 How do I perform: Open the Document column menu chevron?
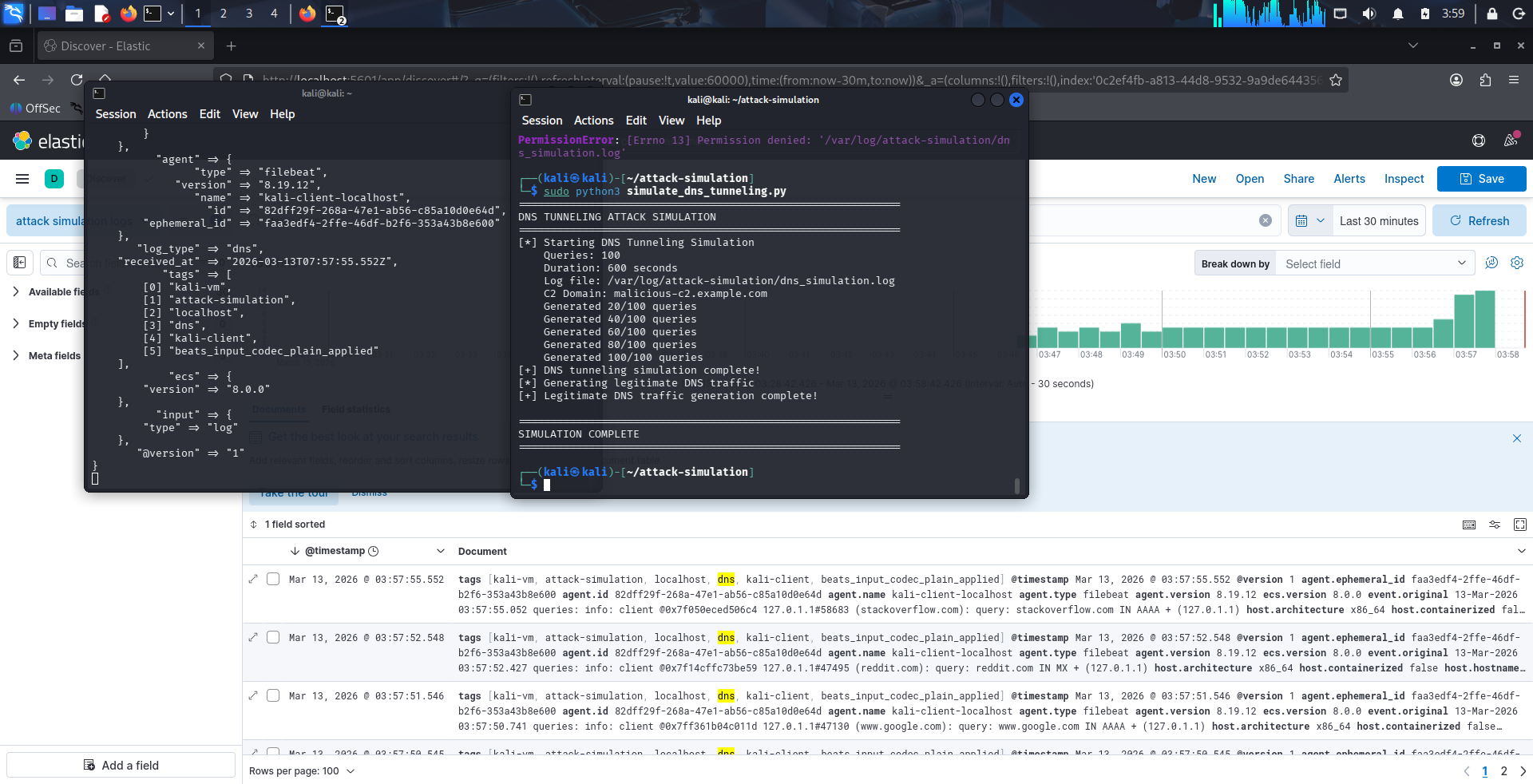(x=1521, y=551)
